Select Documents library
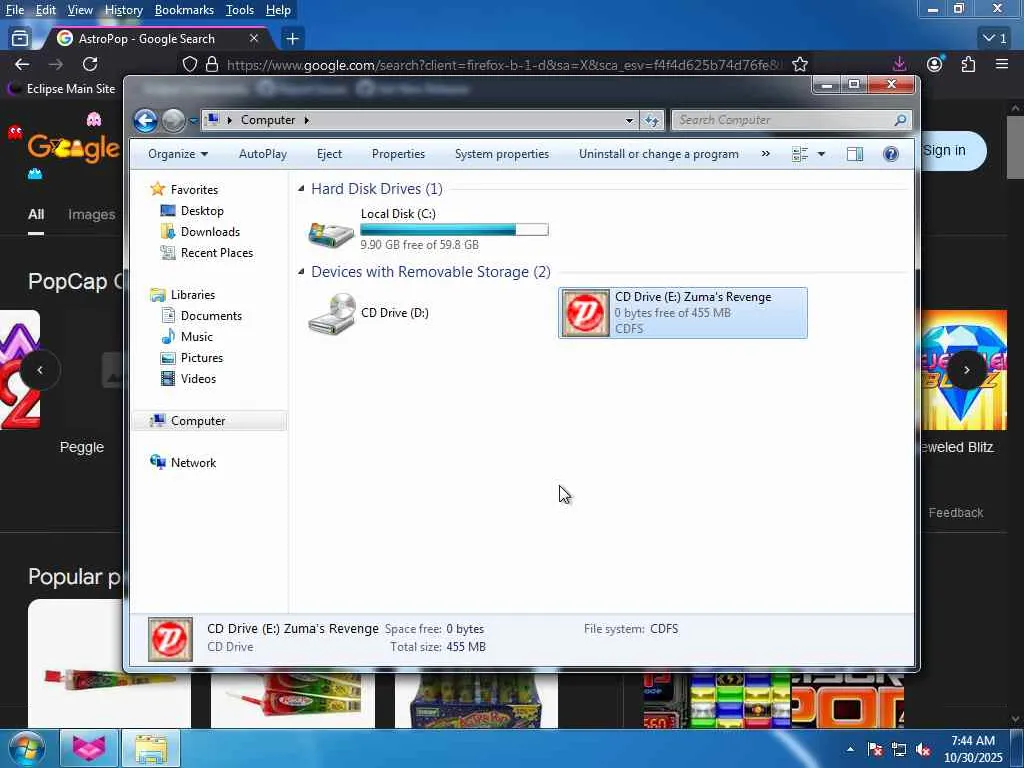 211,315
